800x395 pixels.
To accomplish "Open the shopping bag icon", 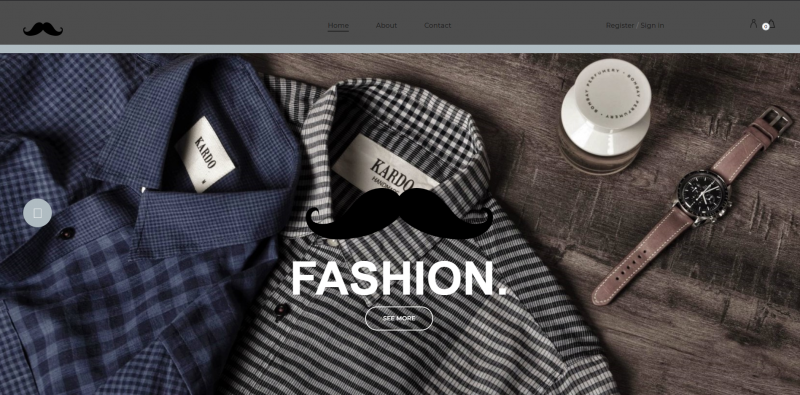I will pos(771,23).
